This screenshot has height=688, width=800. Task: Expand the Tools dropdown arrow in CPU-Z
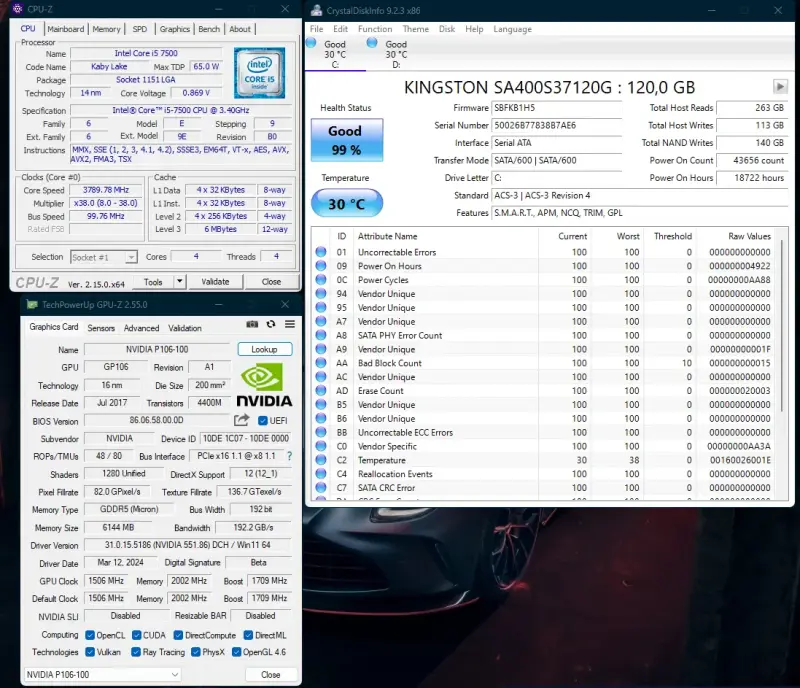[x=180, y=281]
